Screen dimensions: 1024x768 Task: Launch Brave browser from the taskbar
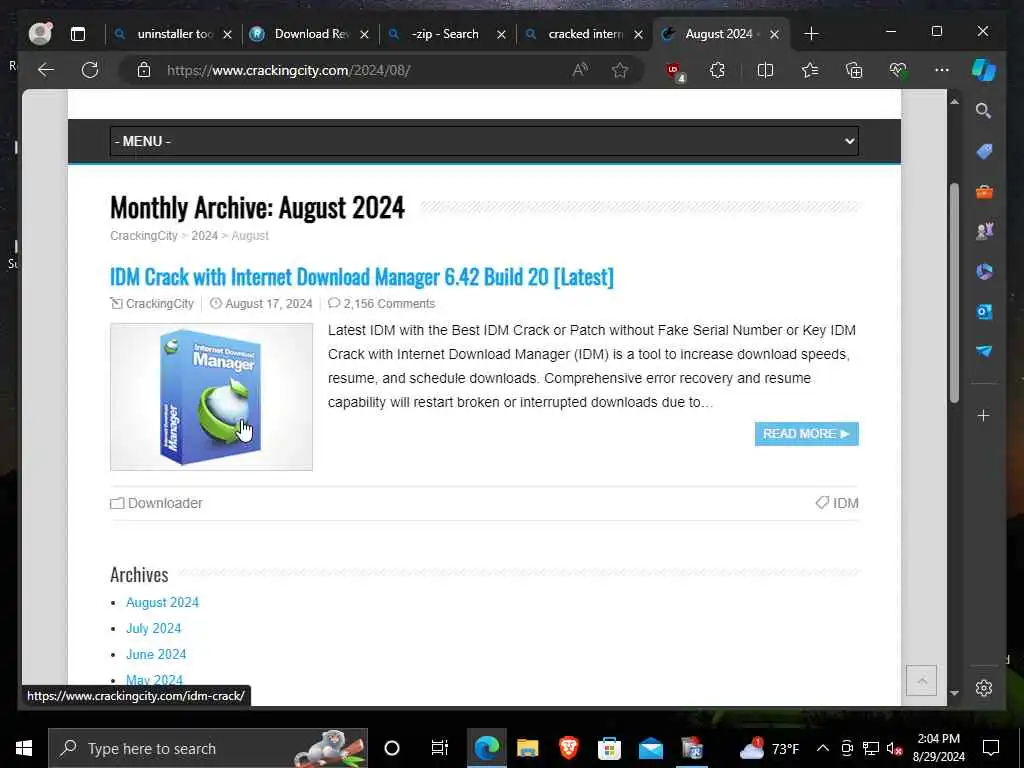tap(568, 748)
